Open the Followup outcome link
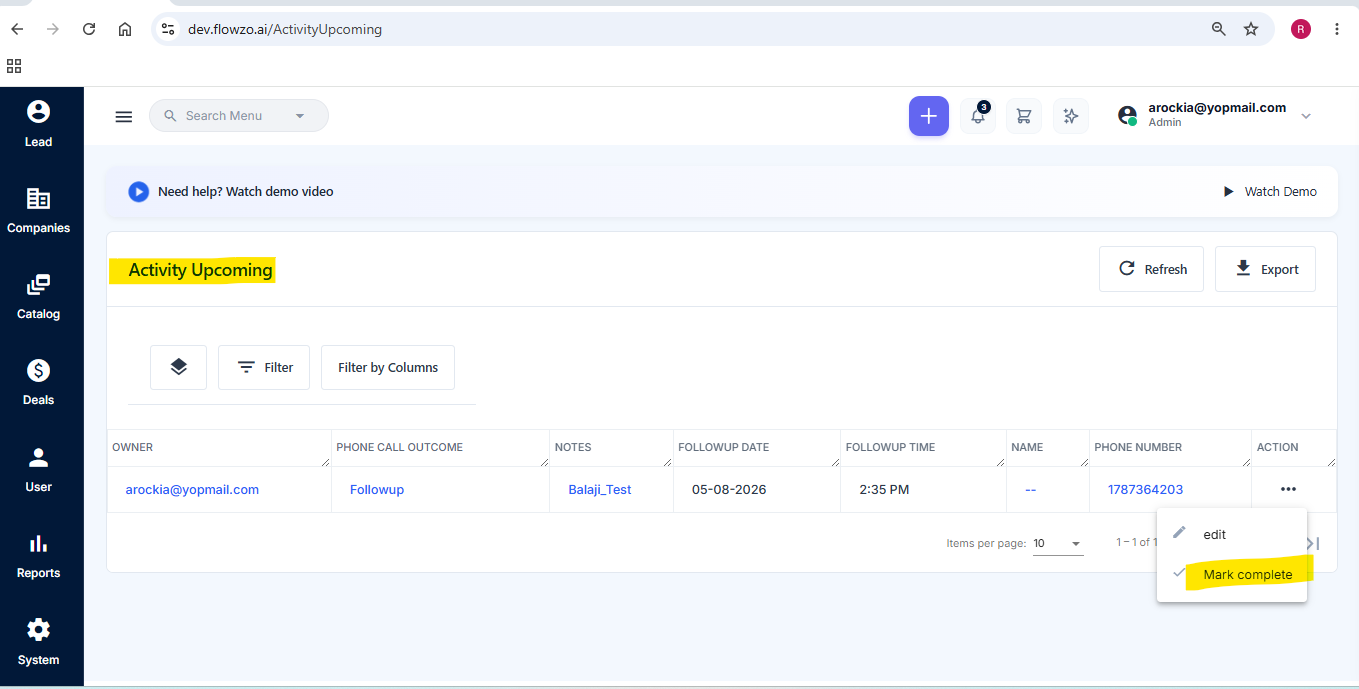Viewport: 1359px width, 689px height. (x=377, y=489)
